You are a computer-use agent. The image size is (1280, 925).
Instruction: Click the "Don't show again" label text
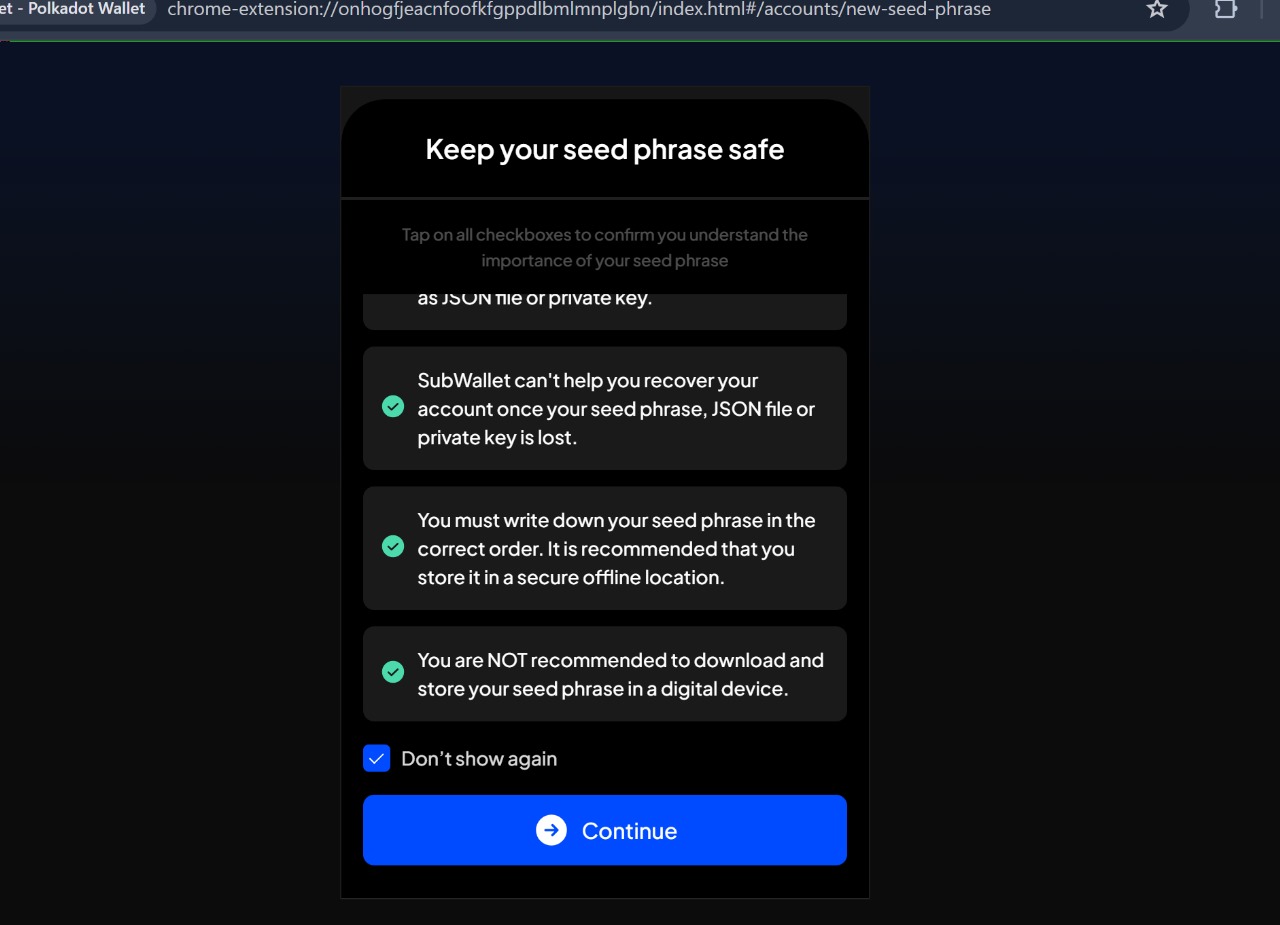pos(479,759)
